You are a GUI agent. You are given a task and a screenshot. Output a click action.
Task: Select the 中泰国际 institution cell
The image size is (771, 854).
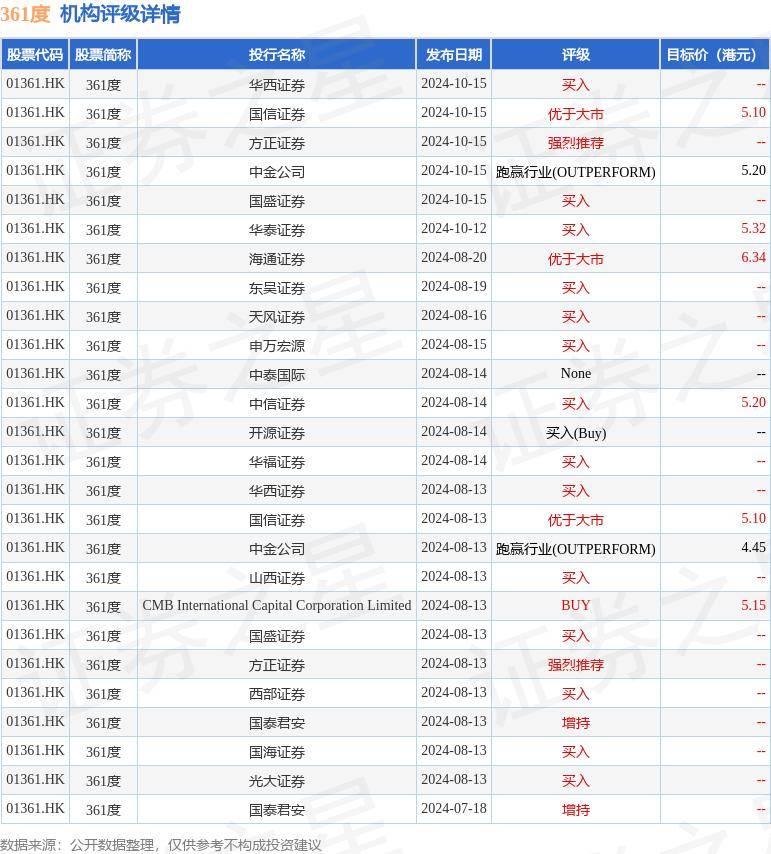(277, 375)
